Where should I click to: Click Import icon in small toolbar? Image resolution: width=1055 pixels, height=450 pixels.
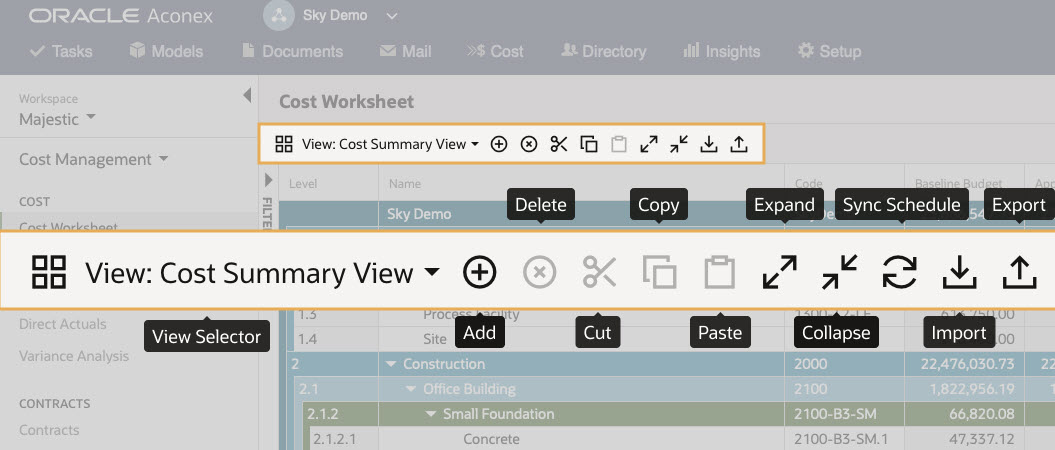pos(708,144)
